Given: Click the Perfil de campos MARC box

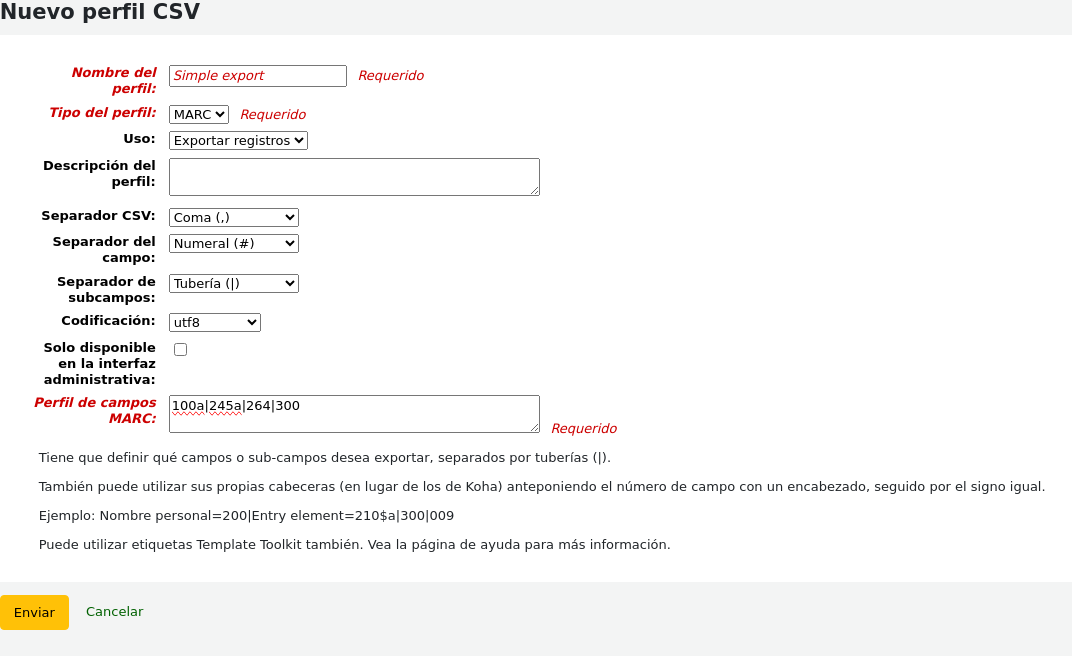Looking at the screenshot, I should [353, 413].
